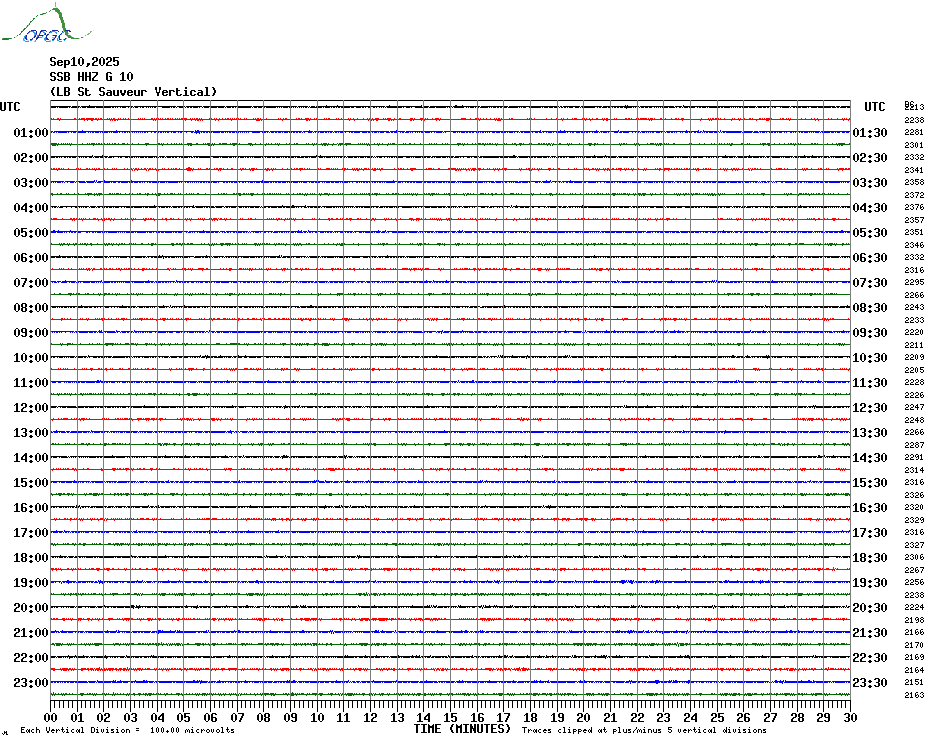Click the value 2198 in right column
The image size is (930, 744).
(x=914, y=621)
